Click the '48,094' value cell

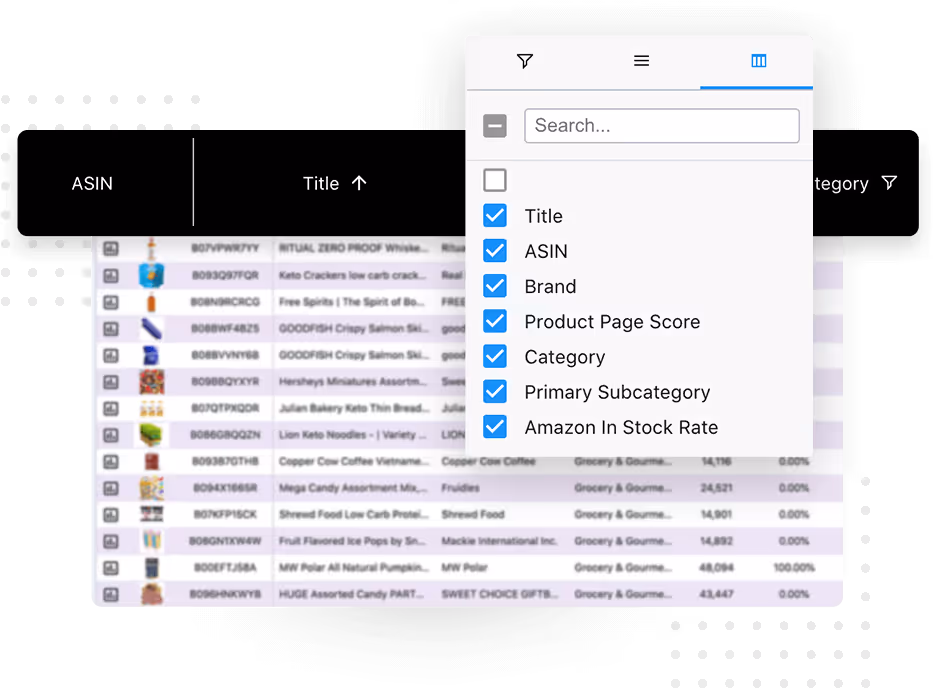coord(716,568)
